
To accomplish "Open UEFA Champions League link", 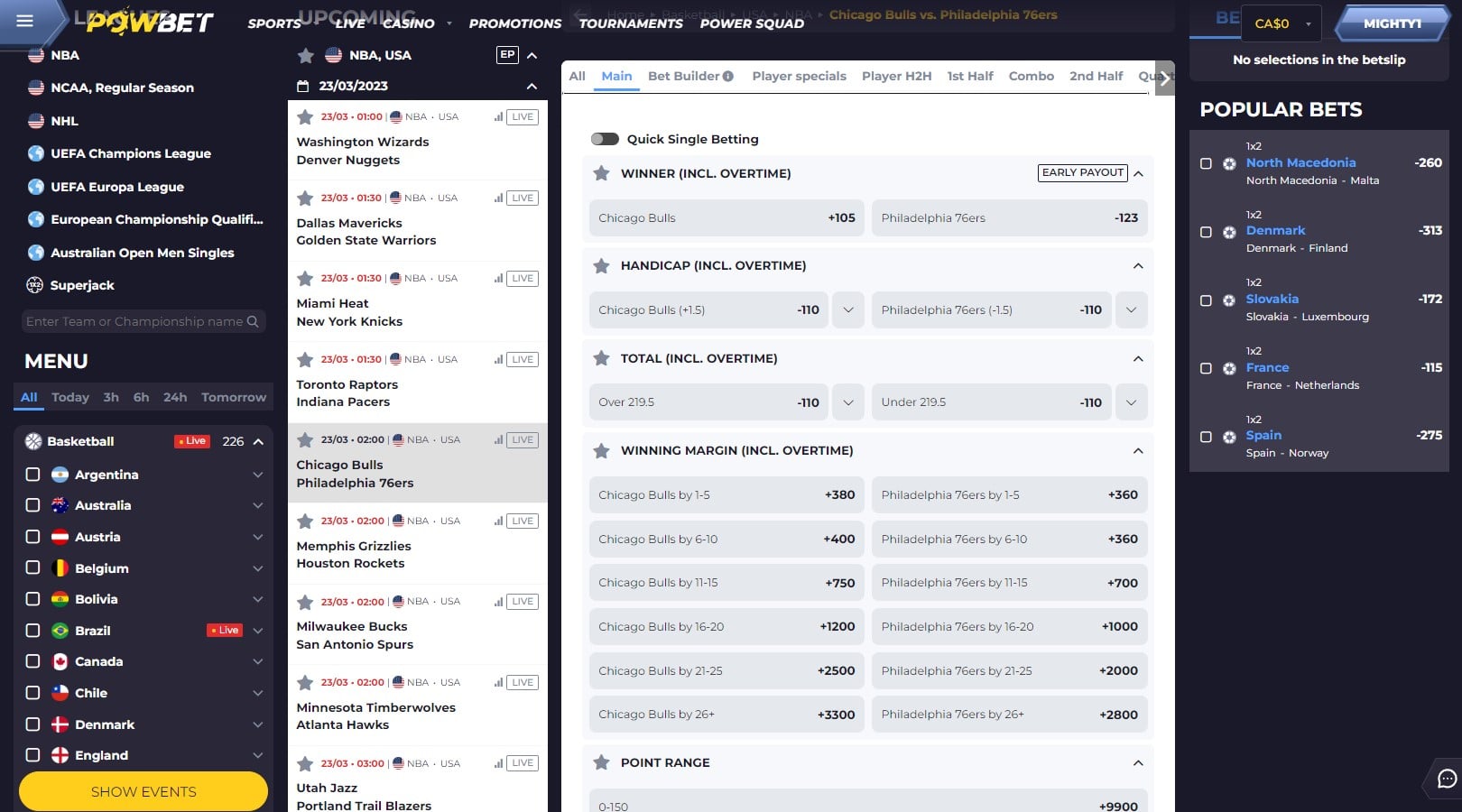I will [x=131, y=154].
